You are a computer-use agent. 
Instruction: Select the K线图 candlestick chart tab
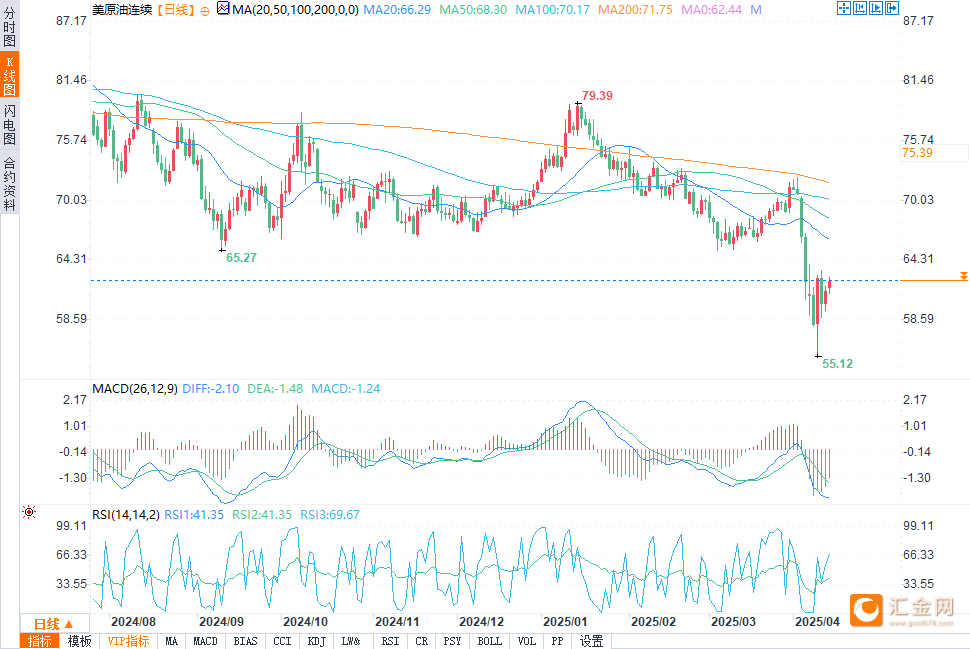click(9, 75)
